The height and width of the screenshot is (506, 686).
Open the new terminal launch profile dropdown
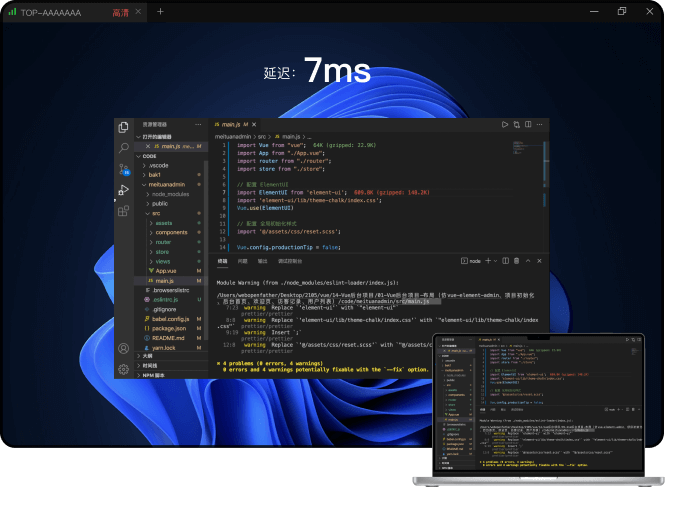[493, 260]
